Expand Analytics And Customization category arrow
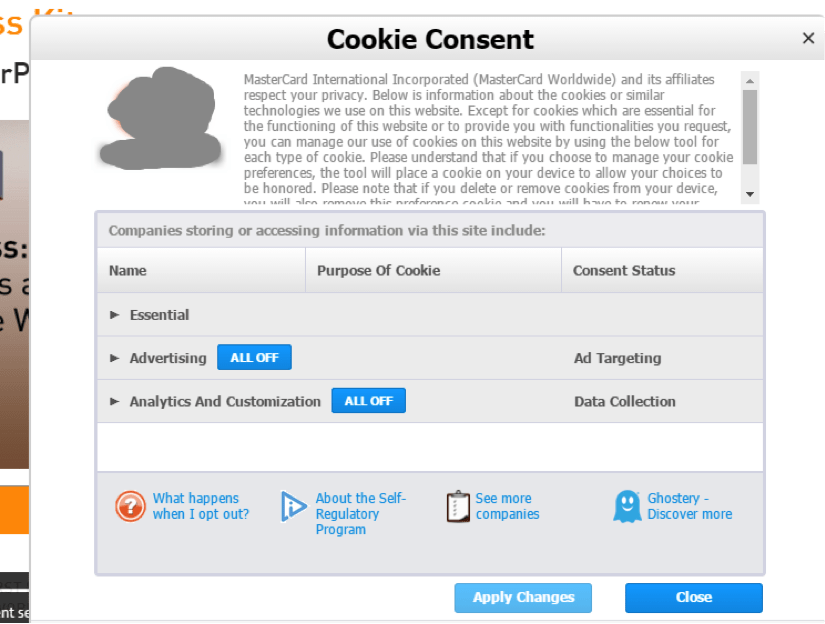Viewport: 825px width, 624px height. (x=114, y=401)
